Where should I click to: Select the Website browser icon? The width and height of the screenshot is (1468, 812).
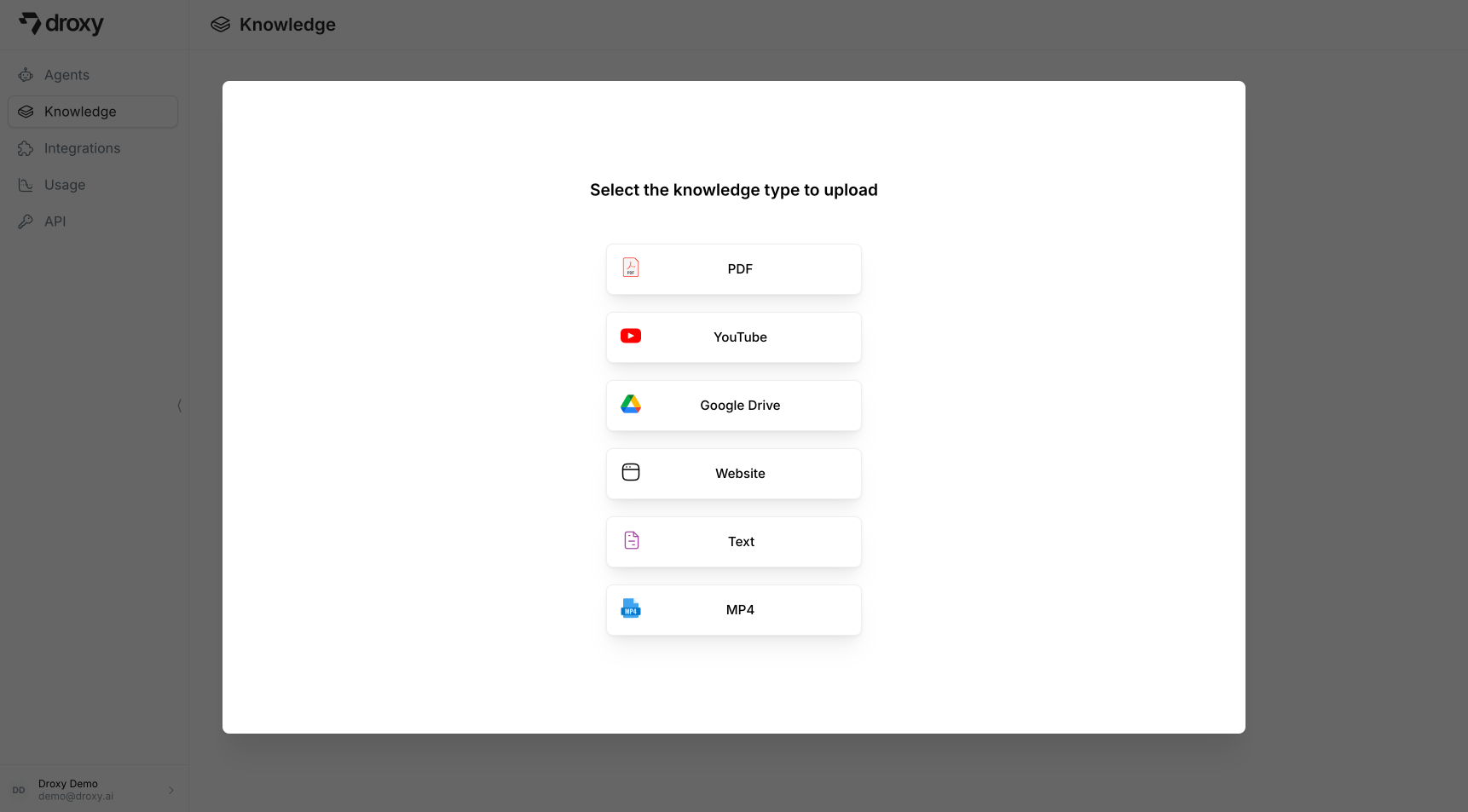click(631, 472)
